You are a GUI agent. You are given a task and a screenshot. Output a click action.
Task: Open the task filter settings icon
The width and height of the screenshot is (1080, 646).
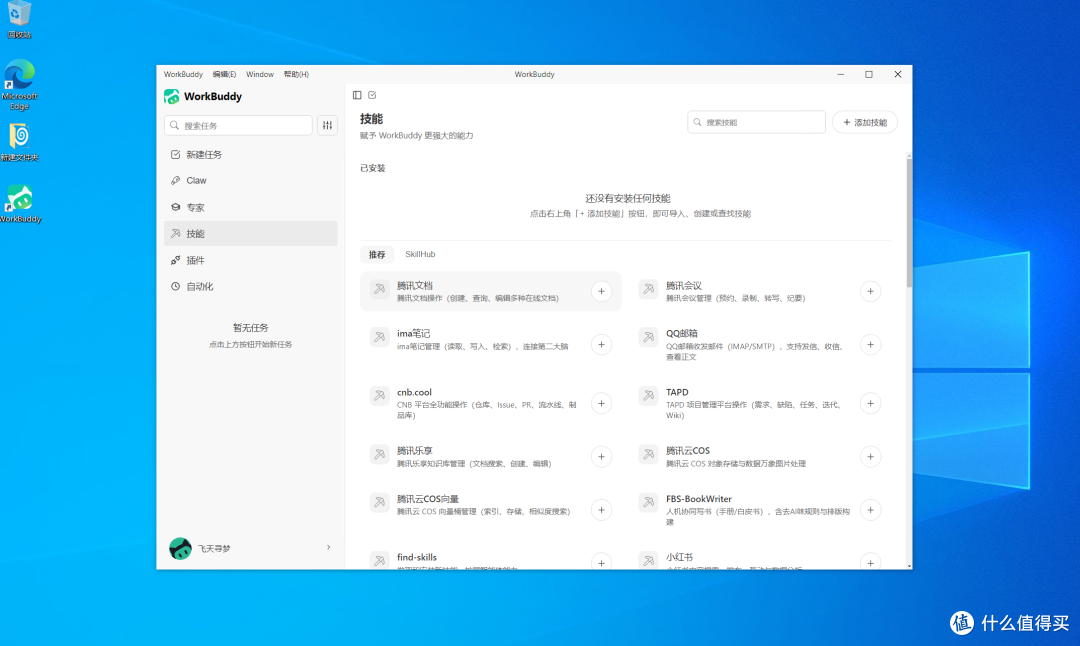click(x=327, y=125)
